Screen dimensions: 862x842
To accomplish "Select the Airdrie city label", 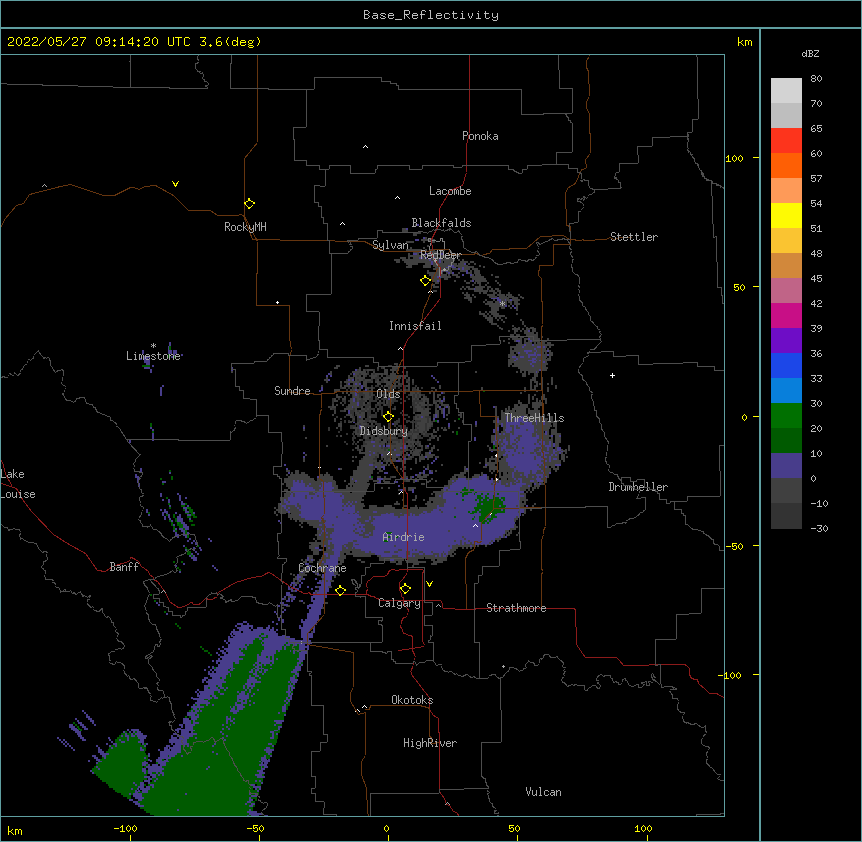I will [x=404, y=537].
